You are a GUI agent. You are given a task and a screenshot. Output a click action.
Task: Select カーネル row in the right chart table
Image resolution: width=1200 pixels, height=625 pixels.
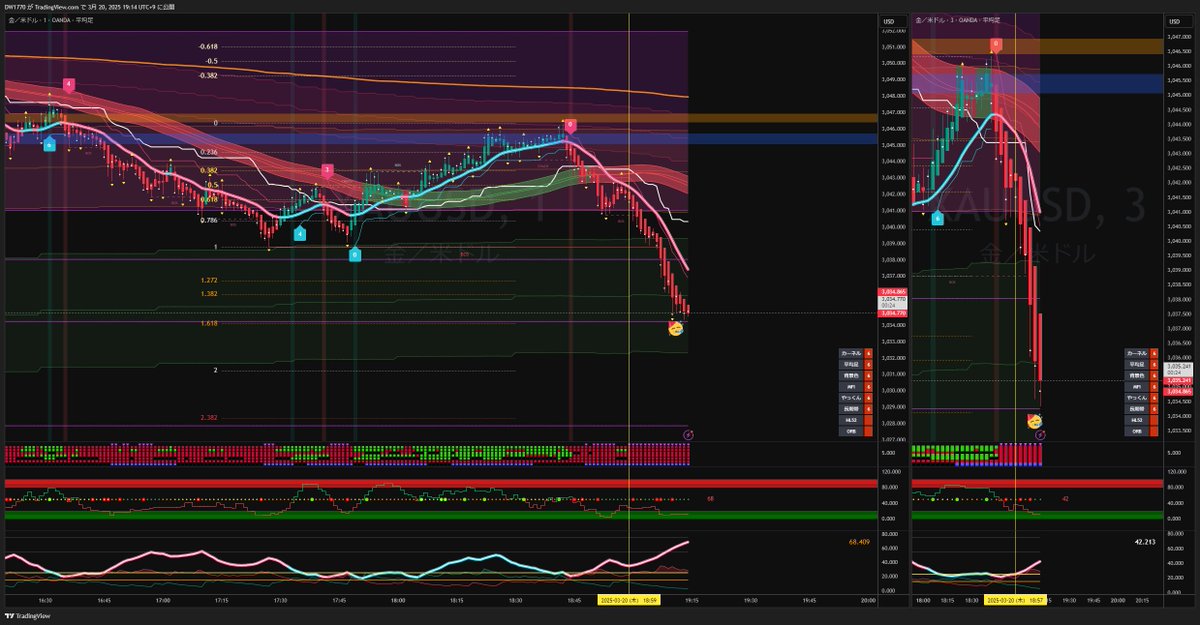click(x=1142, y=353)
